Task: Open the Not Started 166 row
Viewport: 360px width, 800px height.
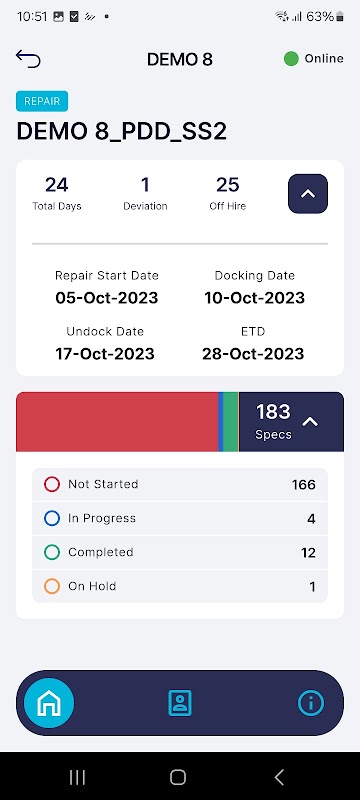Action: 180,484
